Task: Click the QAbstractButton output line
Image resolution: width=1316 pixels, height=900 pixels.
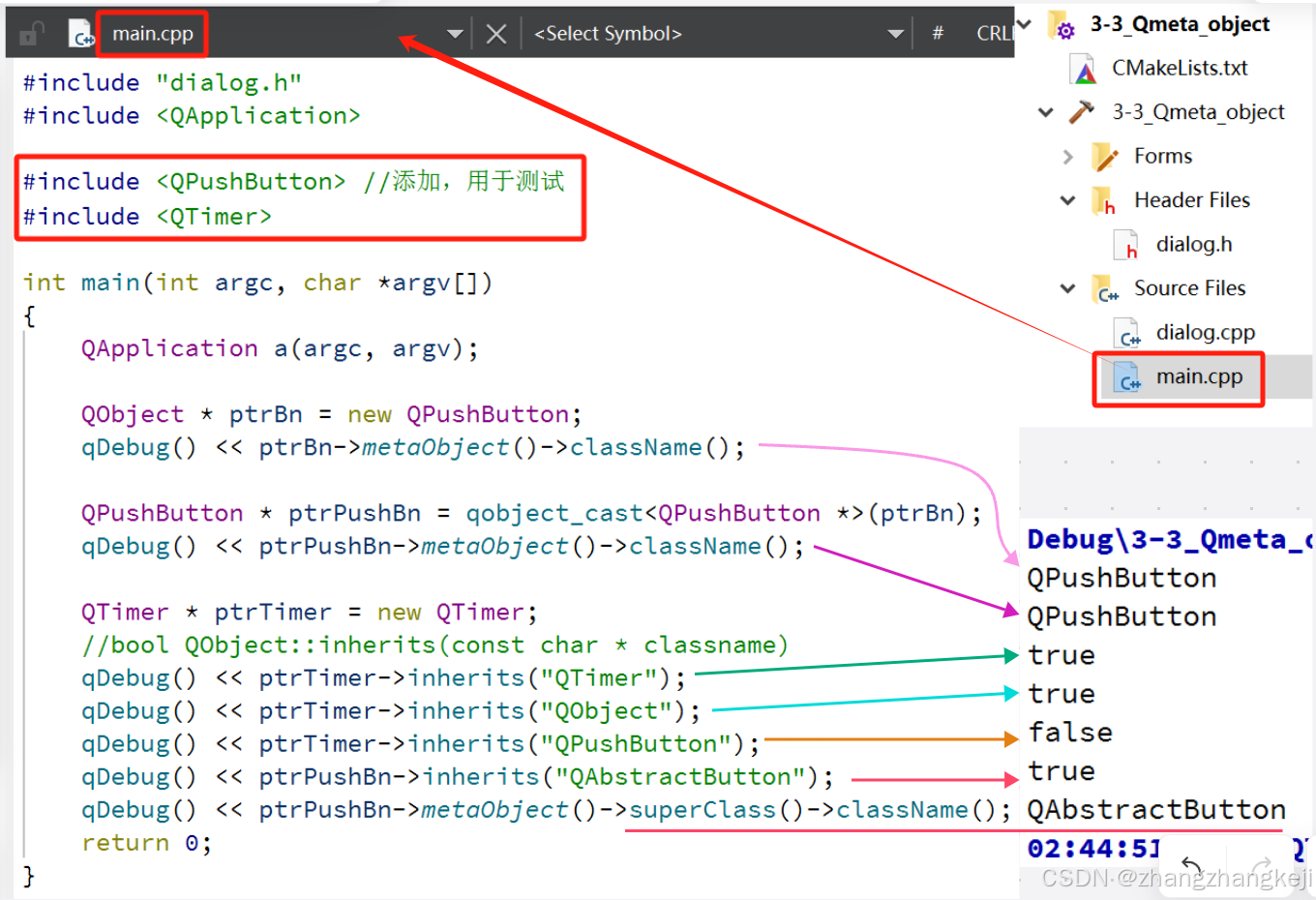Action: [x=1156, y=810]
